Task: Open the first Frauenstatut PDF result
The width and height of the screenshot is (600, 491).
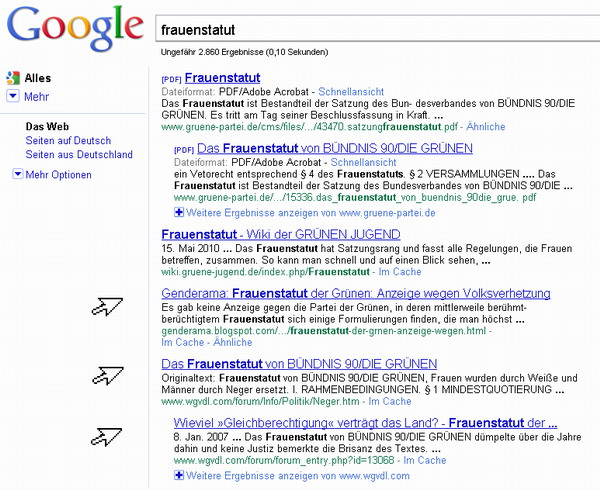Action: tap(222, 78)
